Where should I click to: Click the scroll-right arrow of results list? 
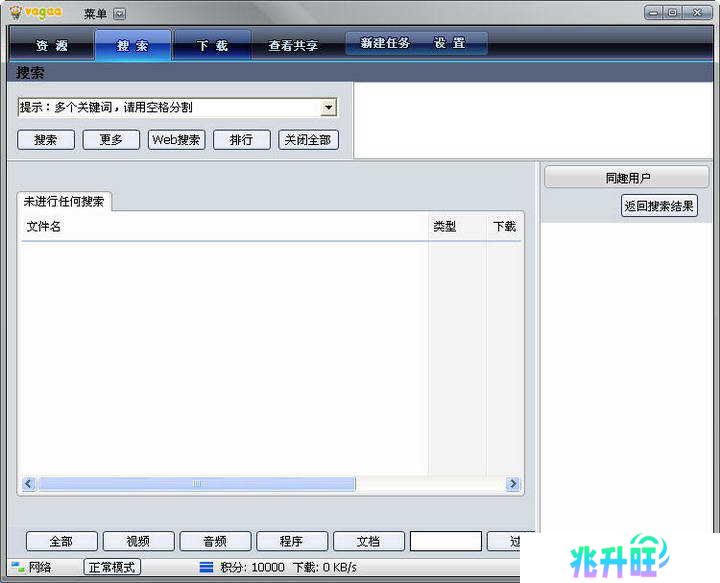tap(513, 484)
